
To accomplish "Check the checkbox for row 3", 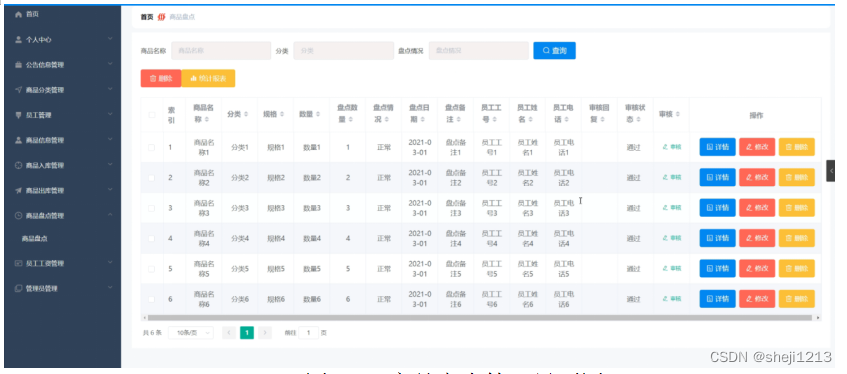I will 152,208.
